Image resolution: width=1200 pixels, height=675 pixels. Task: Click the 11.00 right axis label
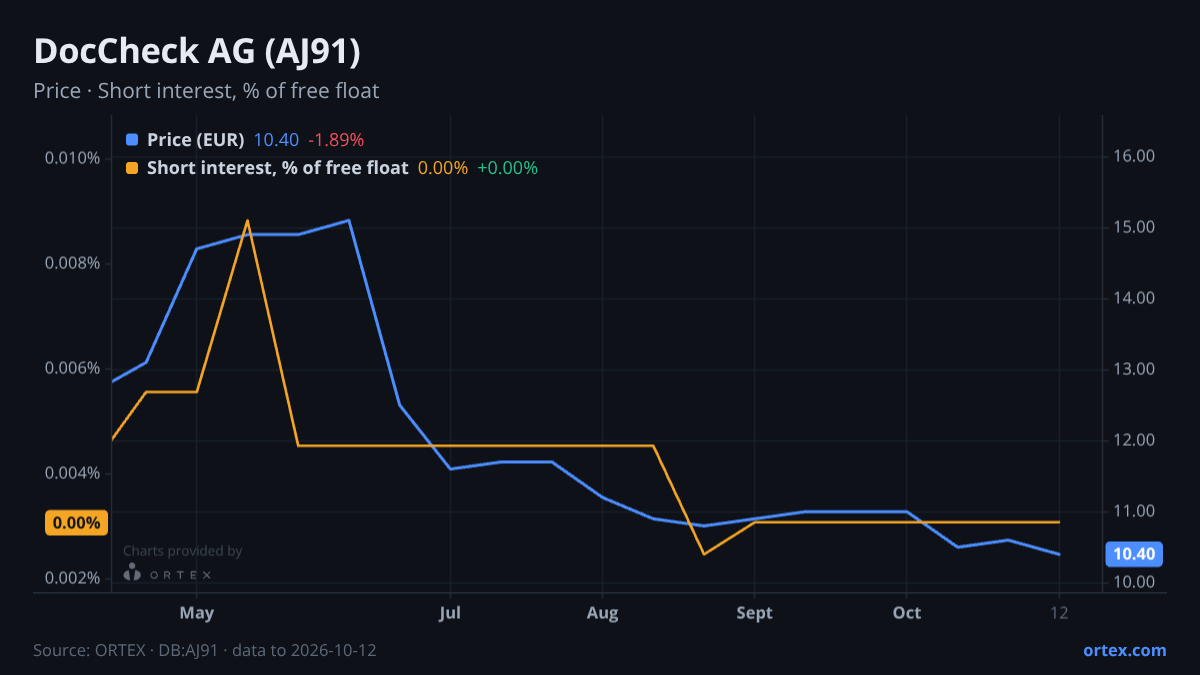pyautogui.click(x=1133, y=511)
